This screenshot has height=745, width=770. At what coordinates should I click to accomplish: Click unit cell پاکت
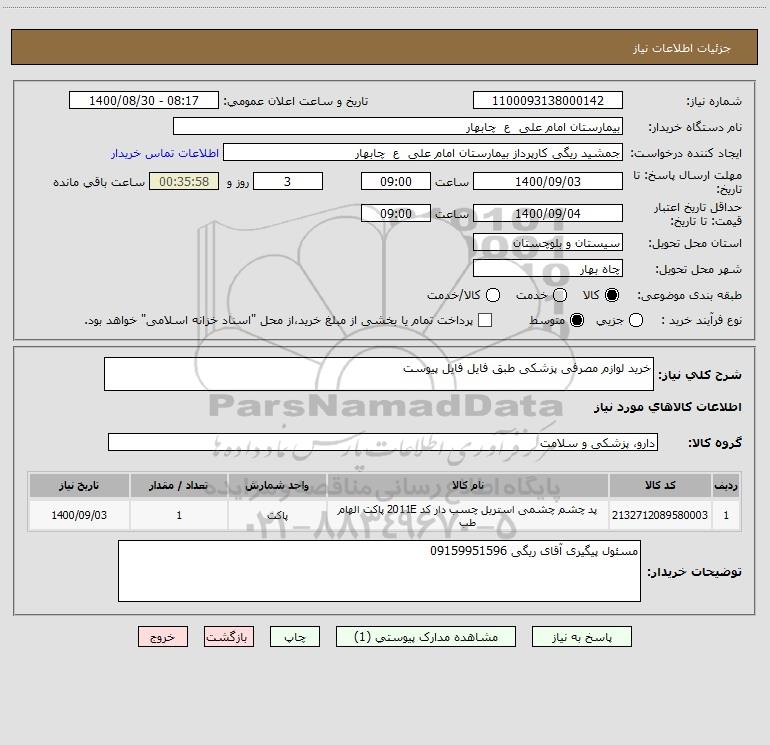pyautogui.click(x=277, y=515)
